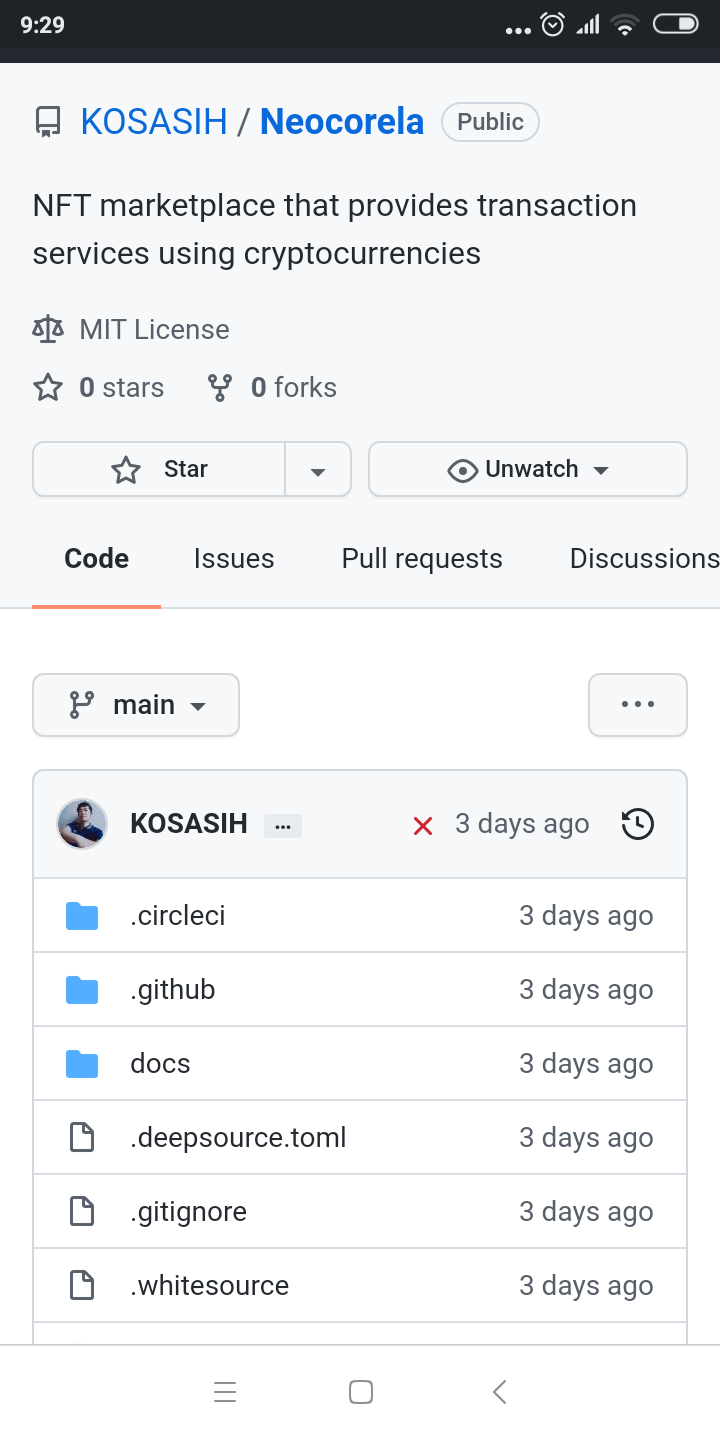720x1440 pixels.
Task: Click the Public visibility badge
Action: [x=490, y=122]
